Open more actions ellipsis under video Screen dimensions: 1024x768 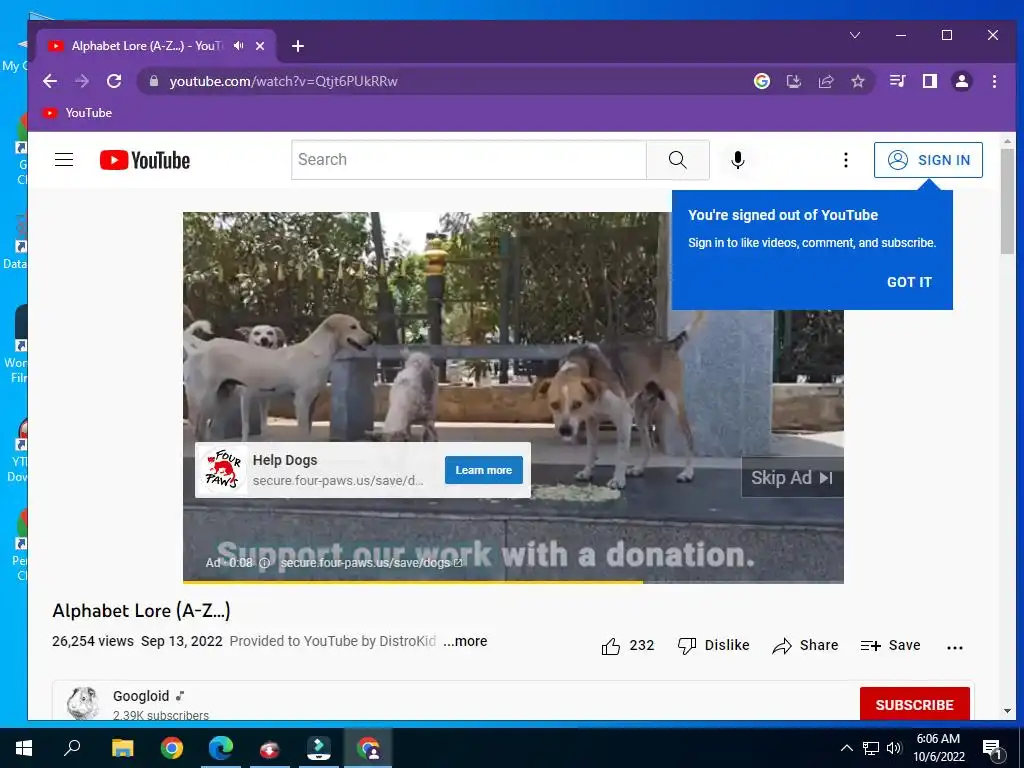coord(955,647)
